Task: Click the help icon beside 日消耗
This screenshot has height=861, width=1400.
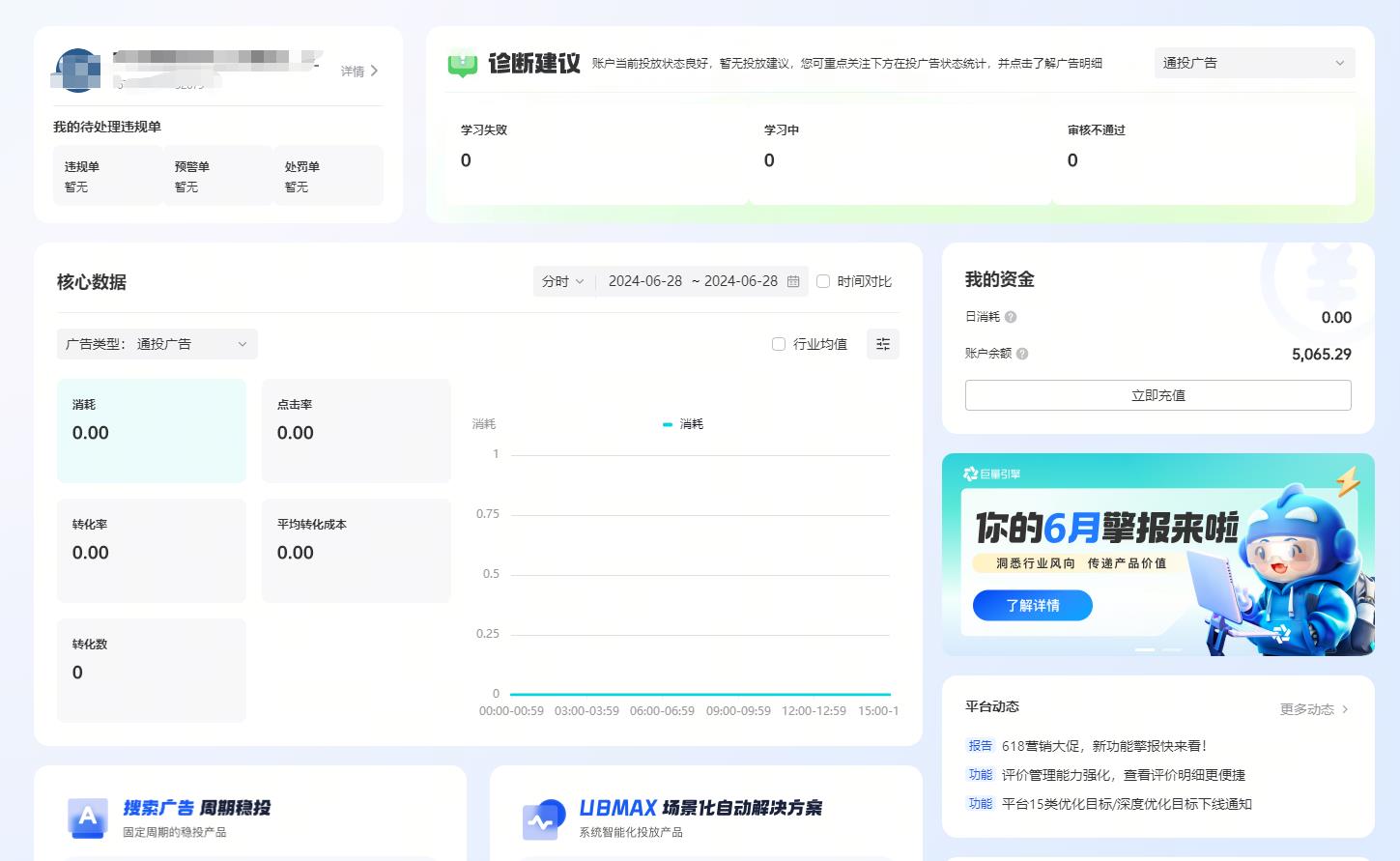Action: [x=1011, y=317]
